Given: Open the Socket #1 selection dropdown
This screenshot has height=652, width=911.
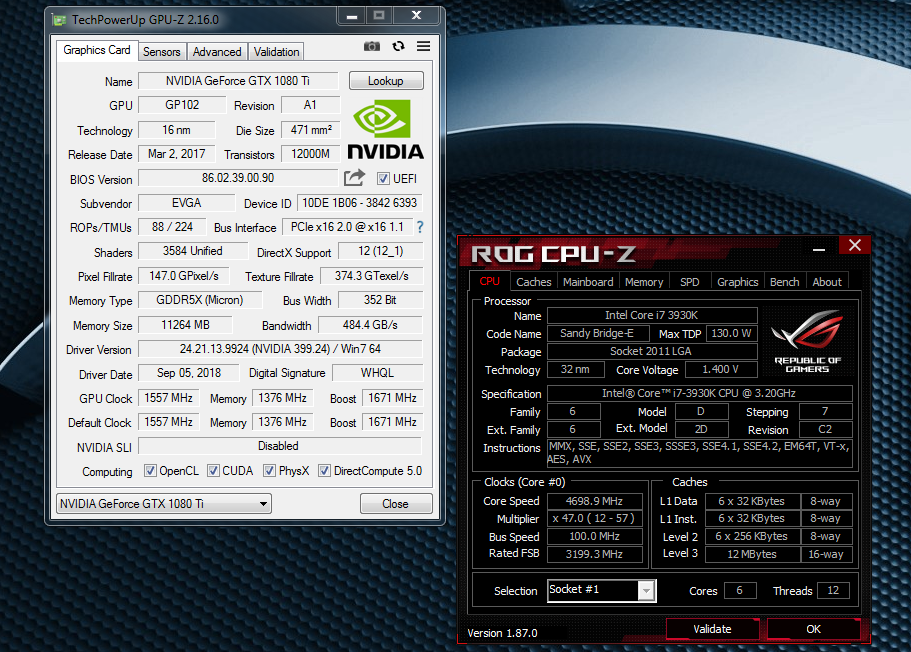Looking at the screenshot, I should point(601,590).
